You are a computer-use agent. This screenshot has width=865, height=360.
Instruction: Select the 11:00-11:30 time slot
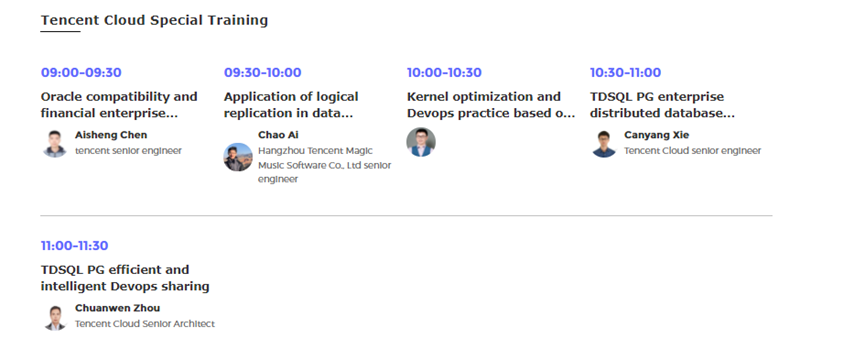(74, 245)
